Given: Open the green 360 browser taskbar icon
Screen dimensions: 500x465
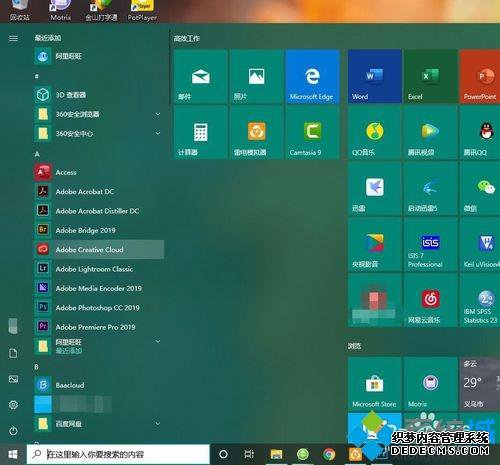Looking at the screenshot, I should click(303, 454).
